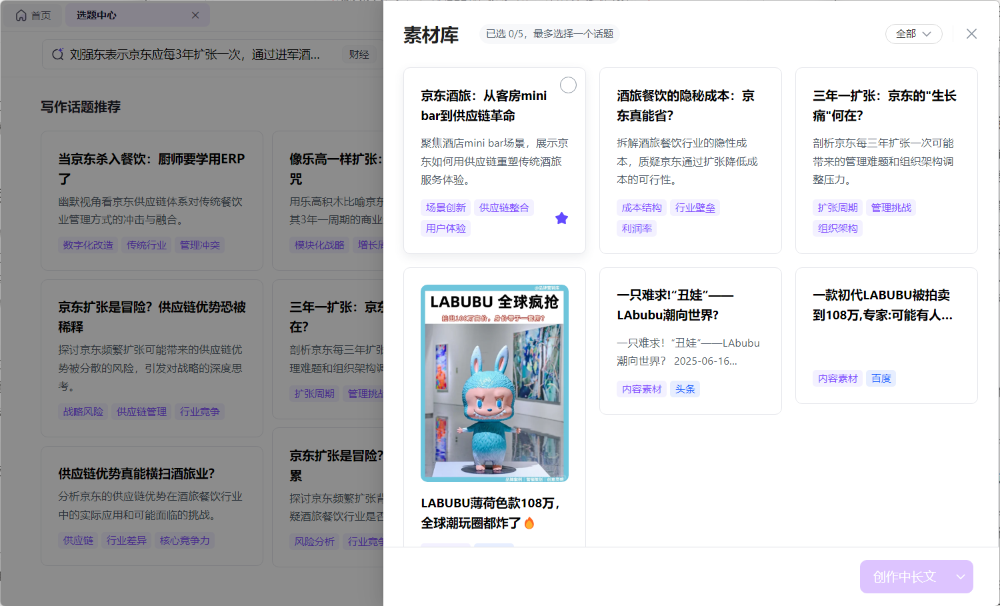Click the 传统行业 tag in background
The height and width of the screenshot is (606, 1000).
click(x=146, y=245)
